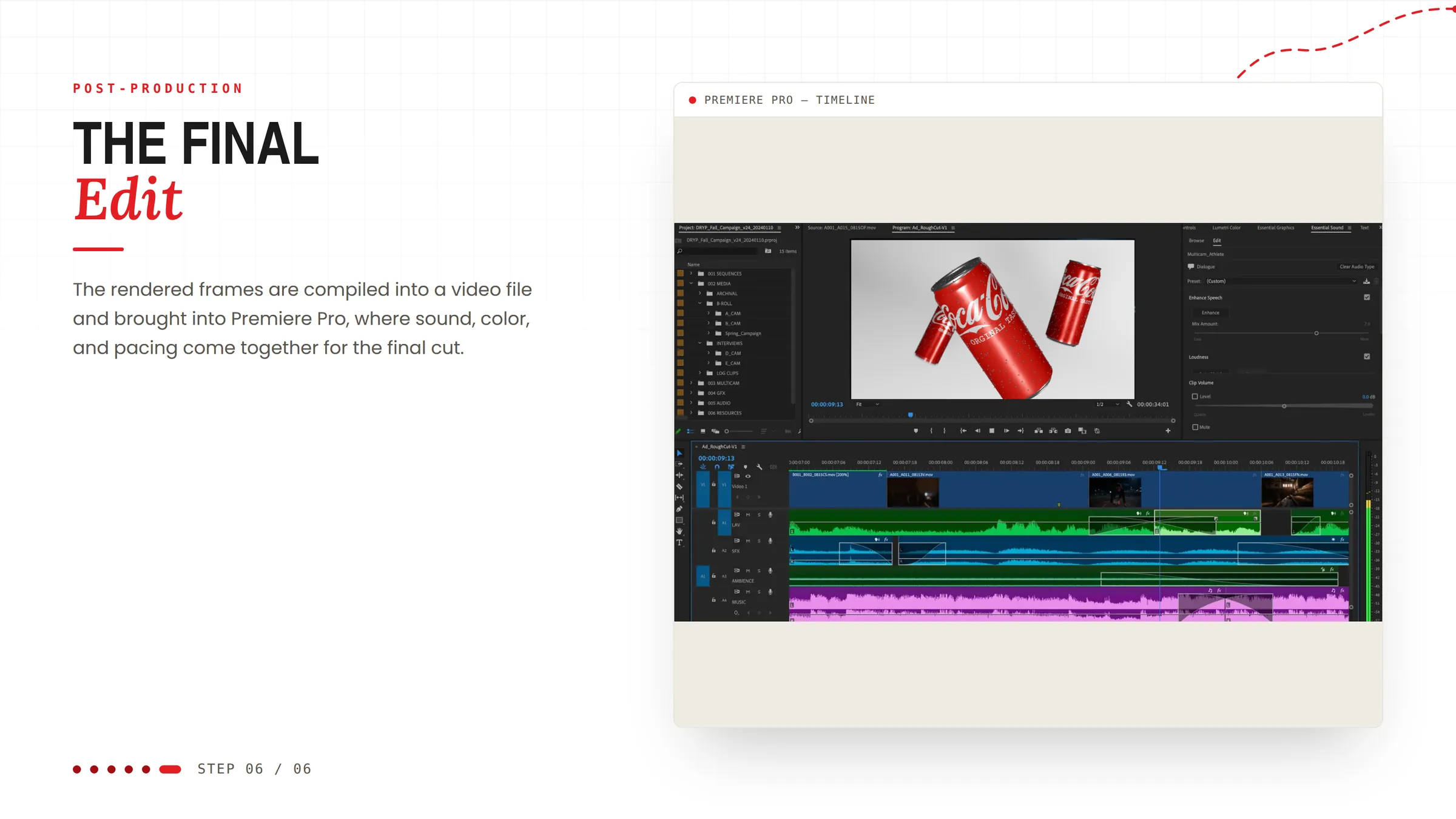This screenshot has width=1456, height=819.
Task: Click the Project panel search magnifier icon
Action: (680, 251)
